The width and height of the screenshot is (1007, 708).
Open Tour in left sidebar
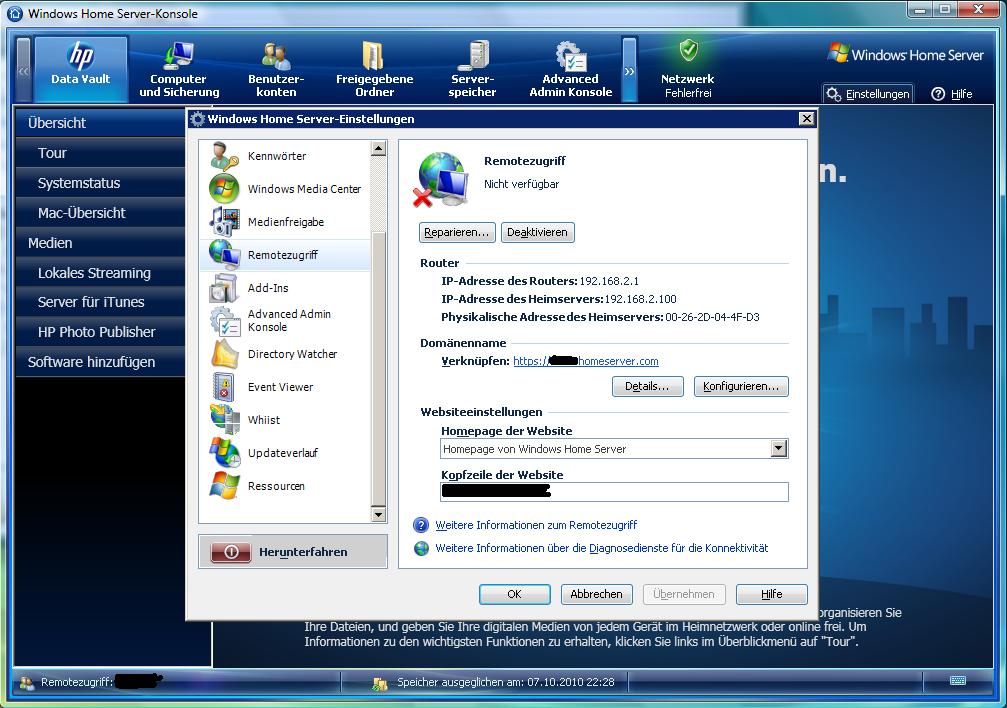point(100,153)
